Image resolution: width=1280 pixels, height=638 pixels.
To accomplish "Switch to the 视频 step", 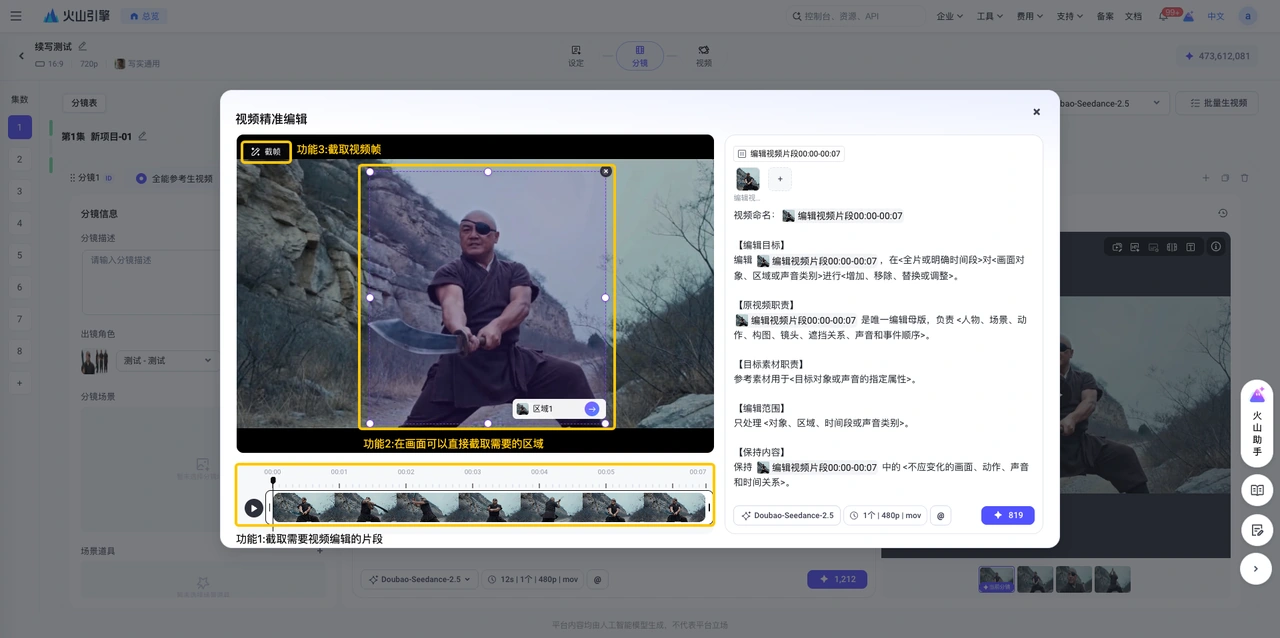I will (704, 55).
